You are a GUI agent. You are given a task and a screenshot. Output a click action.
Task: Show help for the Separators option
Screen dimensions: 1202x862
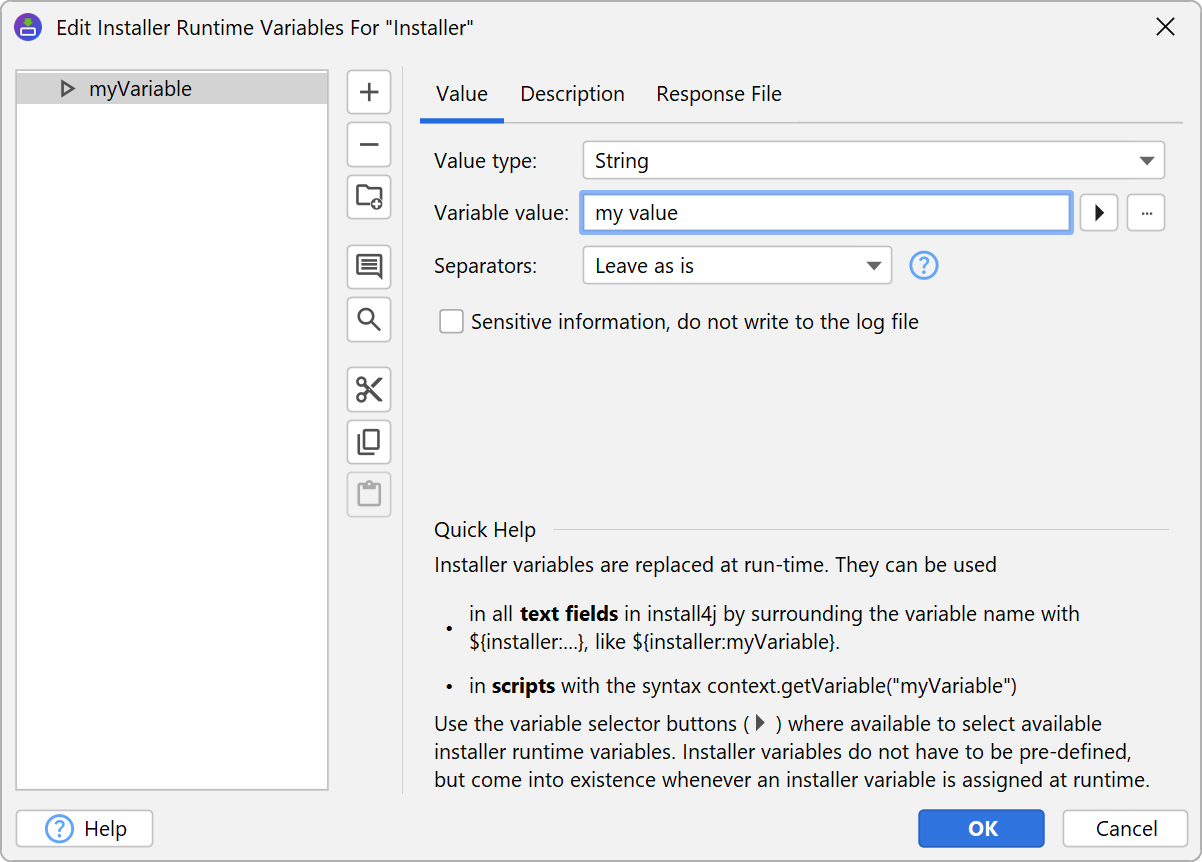click(924, 266)
